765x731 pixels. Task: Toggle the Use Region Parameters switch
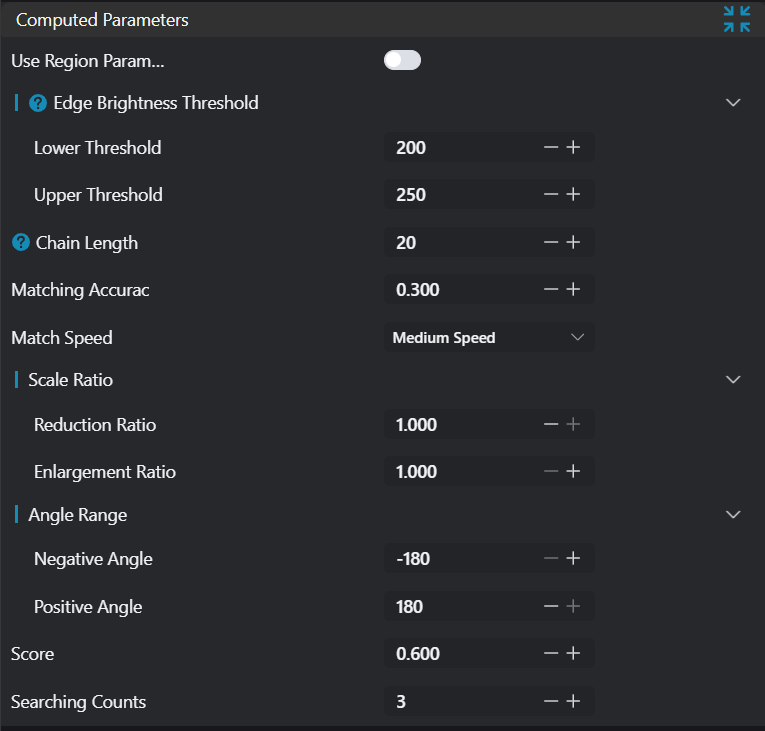(402, 61)
